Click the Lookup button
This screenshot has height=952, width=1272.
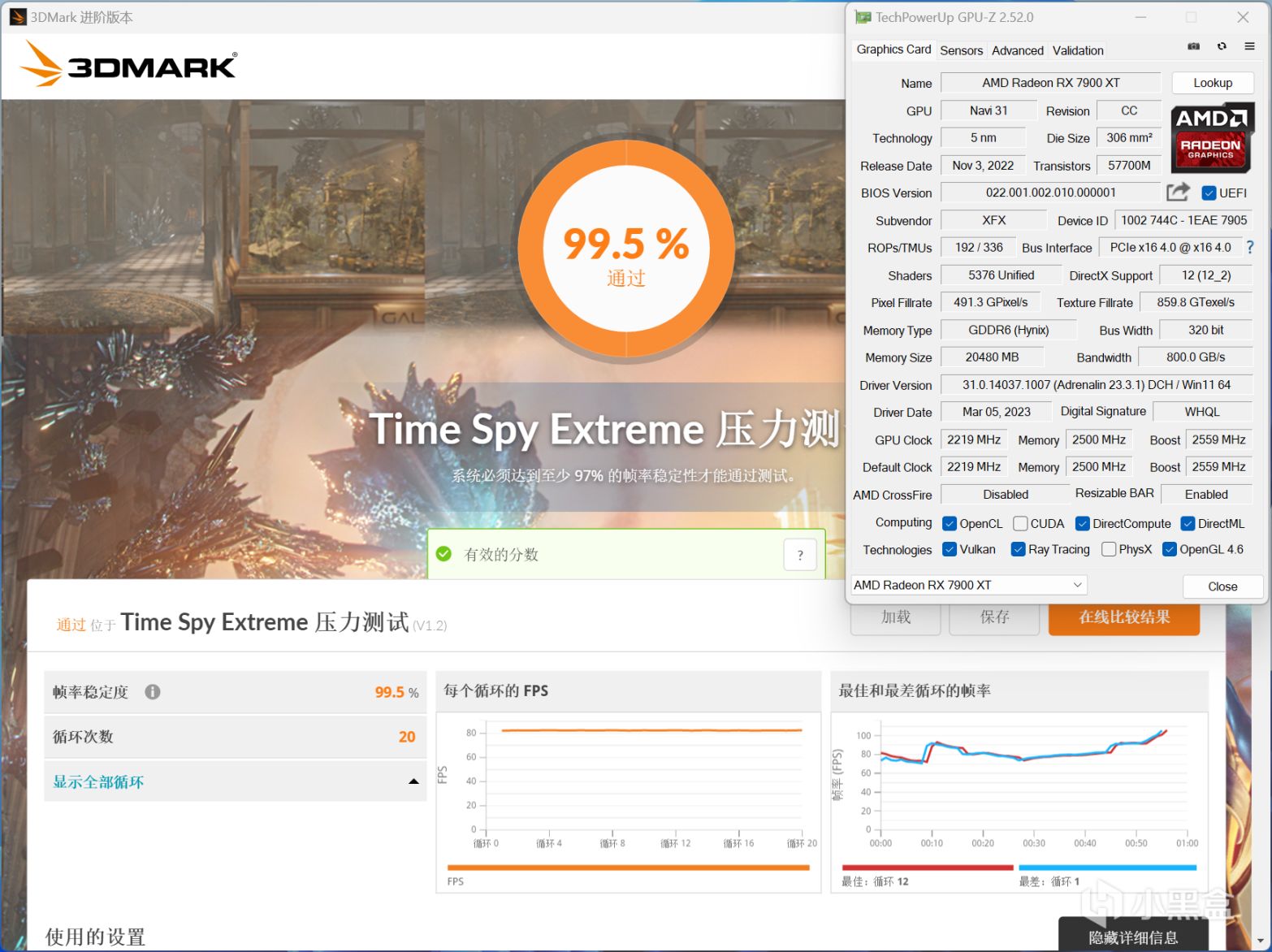coord(1213,83)
